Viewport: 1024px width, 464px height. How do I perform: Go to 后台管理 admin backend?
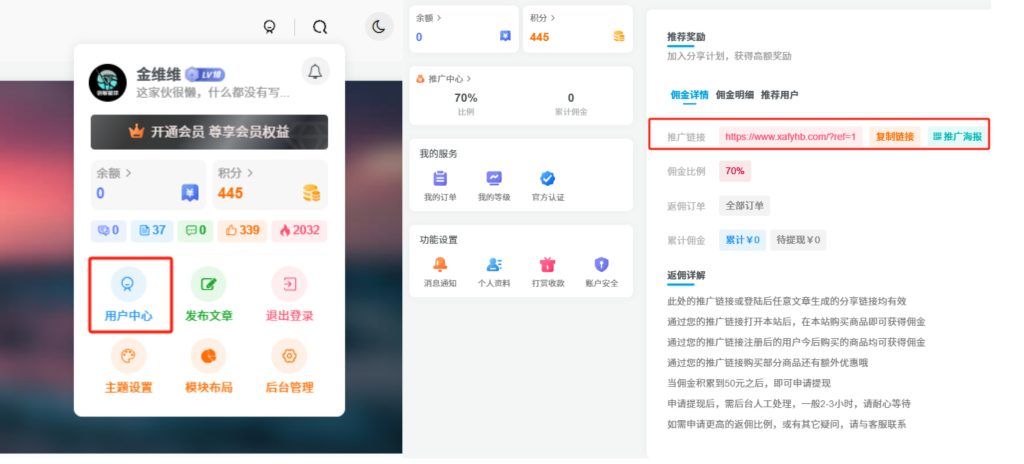tap(289, 367)
